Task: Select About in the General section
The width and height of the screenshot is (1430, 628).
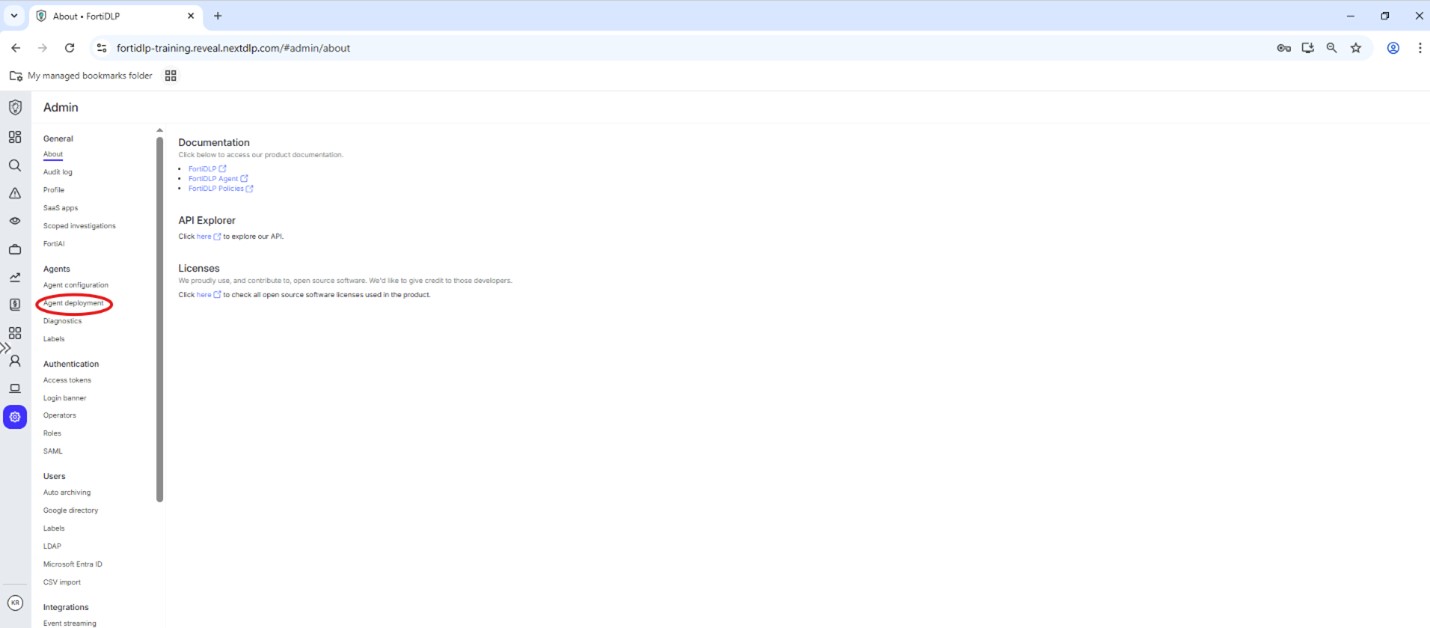Action: (53, 155)
